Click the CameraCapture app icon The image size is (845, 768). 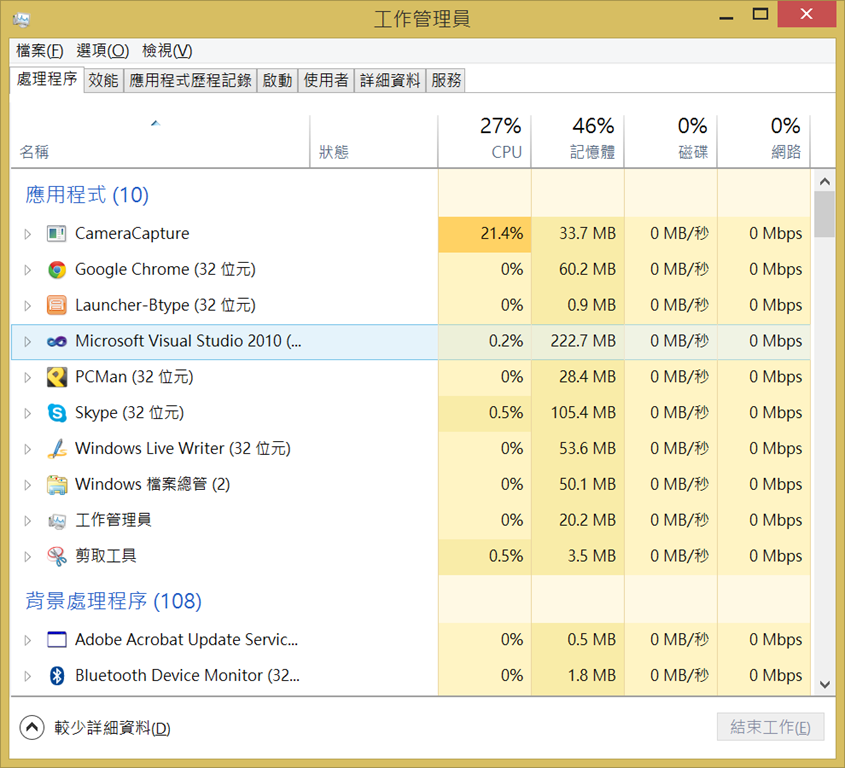click(57, 234)
